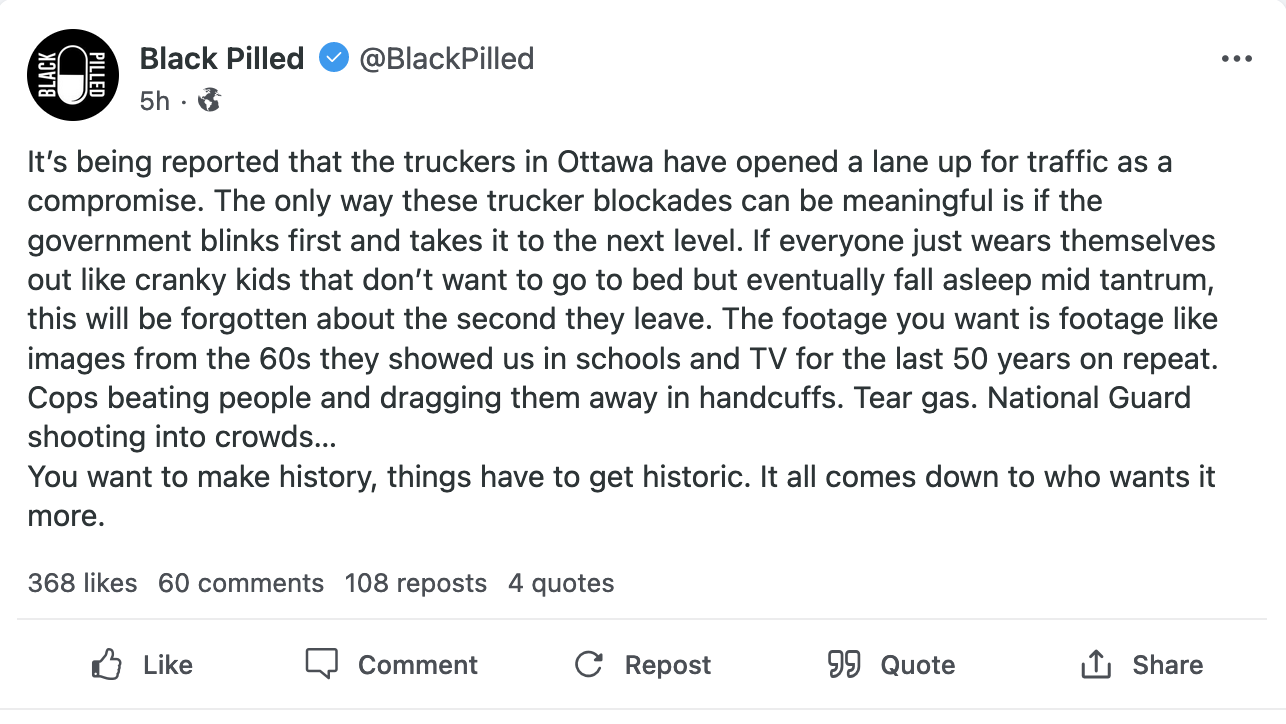
Task: Click the speech bubble Comment icon
Action: (322, 665)
